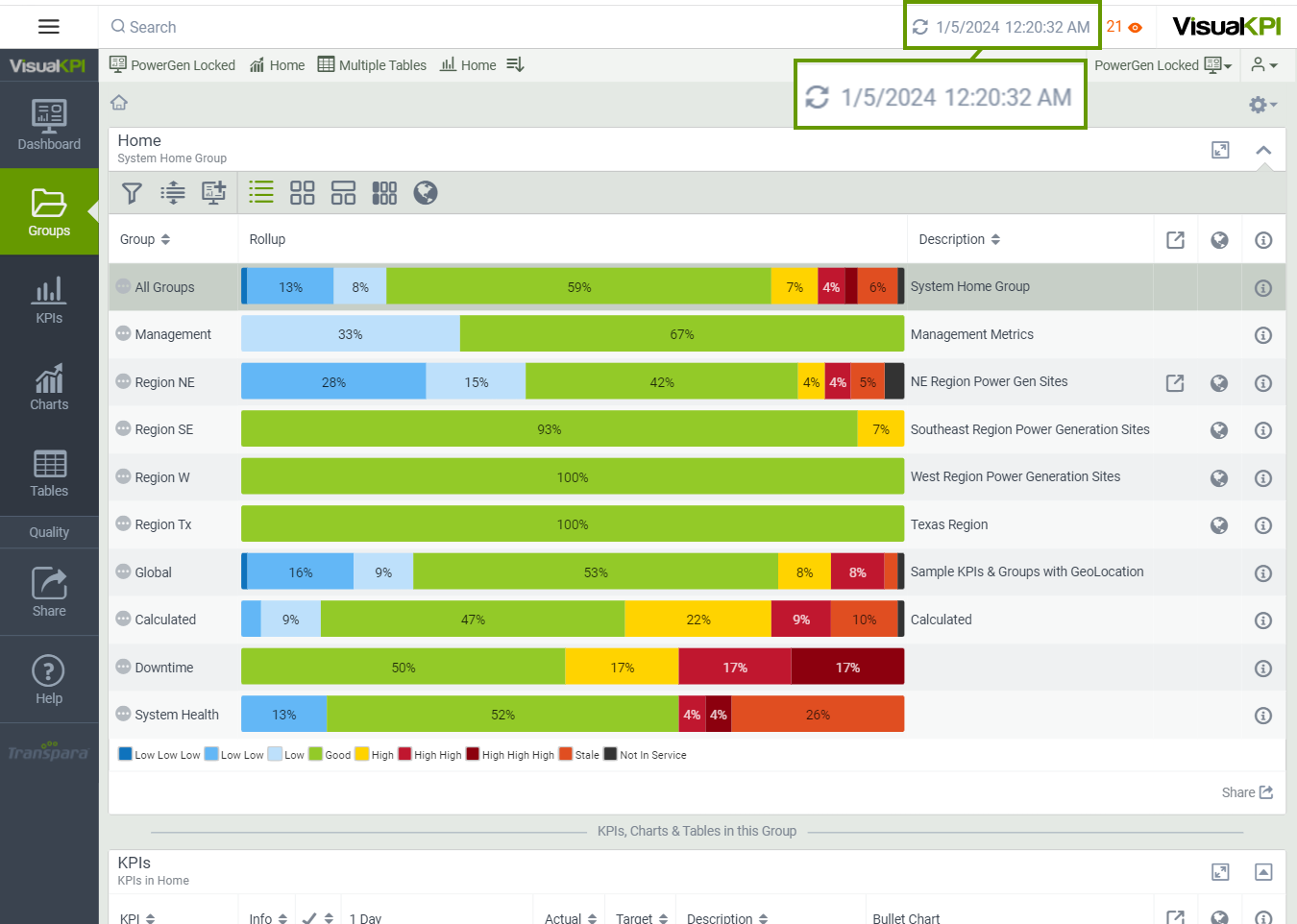
Task: Open Region NE external link icon
Action: [x=1175, y=383]
